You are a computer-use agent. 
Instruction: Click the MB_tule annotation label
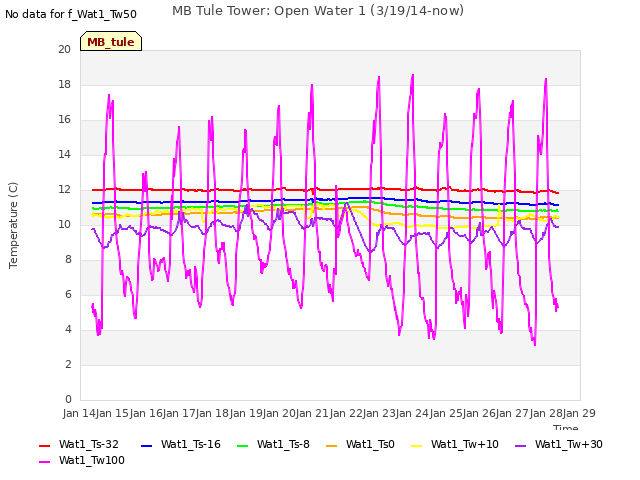click(x=111, y=42)
